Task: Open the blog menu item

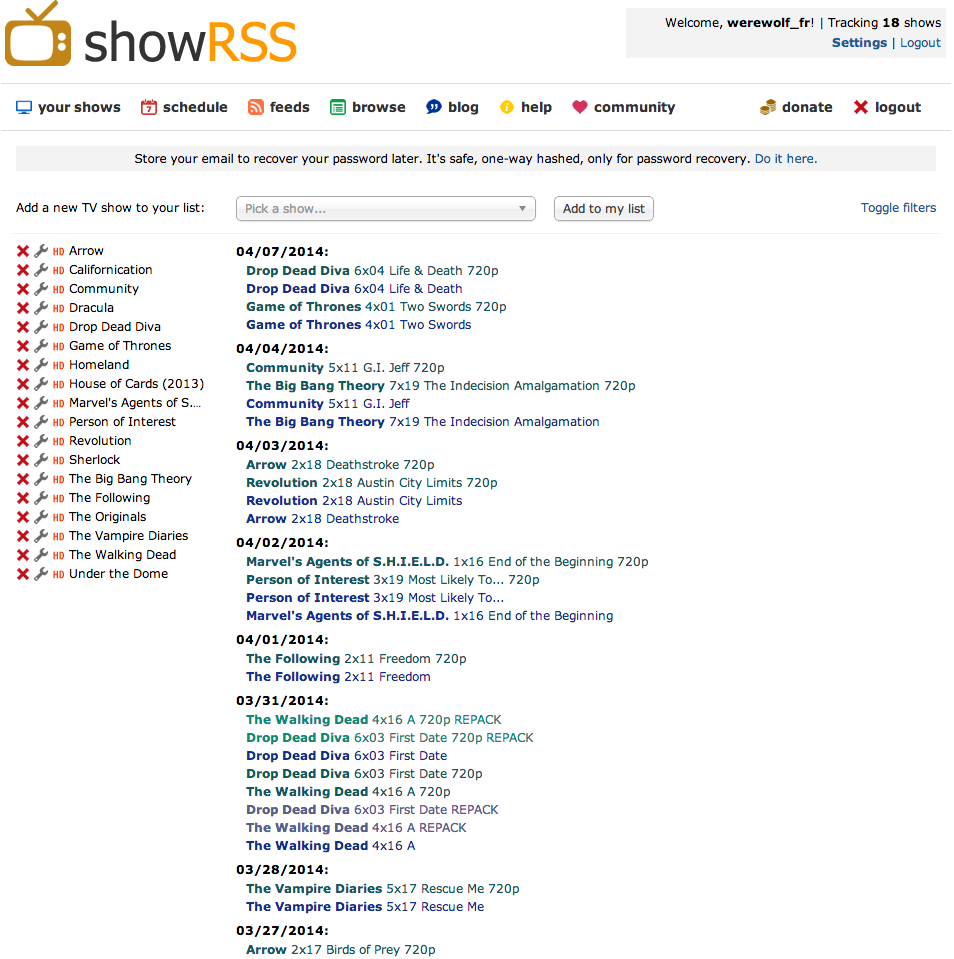Action: (453, 107)
